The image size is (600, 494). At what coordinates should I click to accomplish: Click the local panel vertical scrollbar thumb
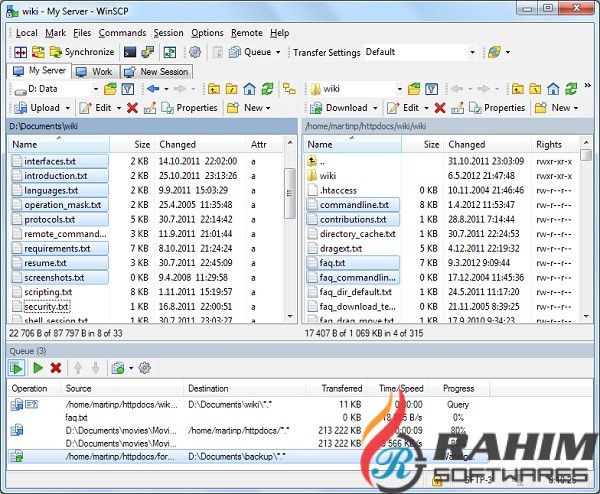pos(290,193)
